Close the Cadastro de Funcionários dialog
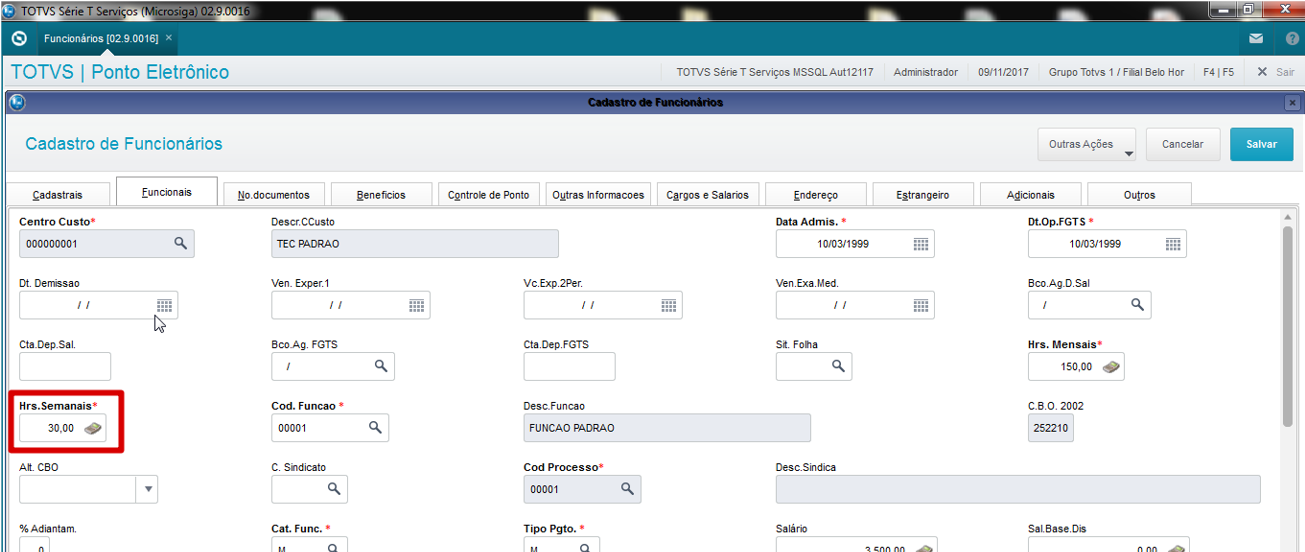The width and height of the screenshot is (1305, 552). click(x=1292, y=102)
